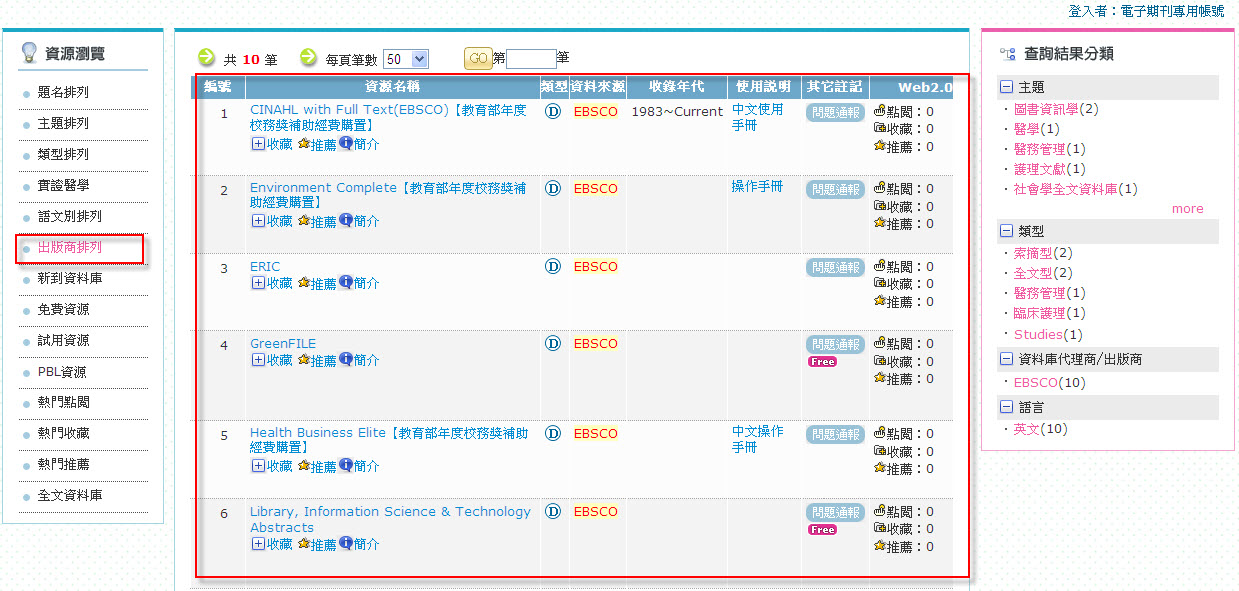1239x591 pixels.
Task: Click the 推薦 star icon under CINAHL
Action: pos(303,144)
